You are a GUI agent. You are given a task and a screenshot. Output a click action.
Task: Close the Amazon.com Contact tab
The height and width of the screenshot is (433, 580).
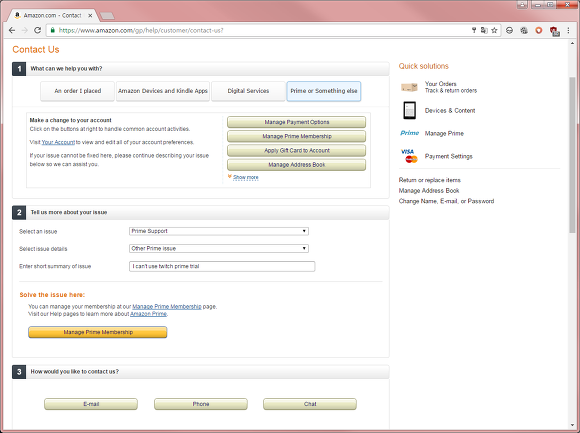tap(90, 16)
